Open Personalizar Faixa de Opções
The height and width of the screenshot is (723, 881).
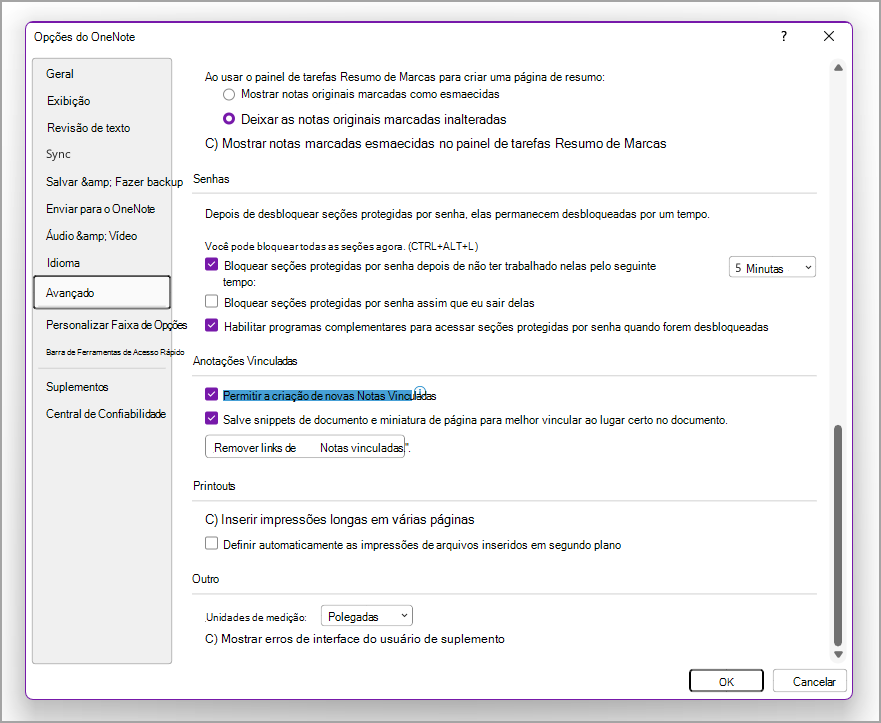[x=116, y=325]
